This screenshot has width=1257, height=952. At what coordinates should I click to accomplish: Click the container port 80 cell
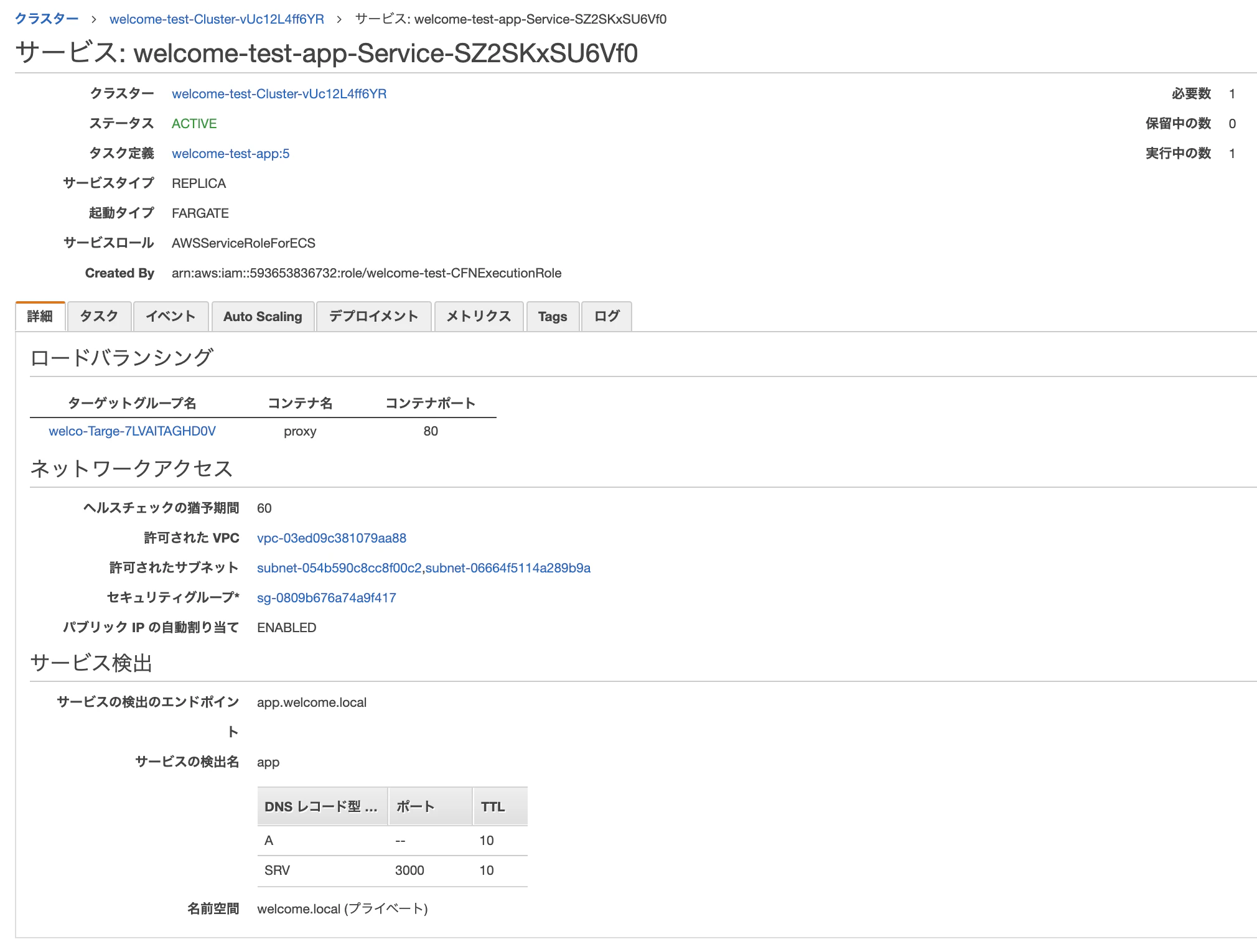pos(431,431)
